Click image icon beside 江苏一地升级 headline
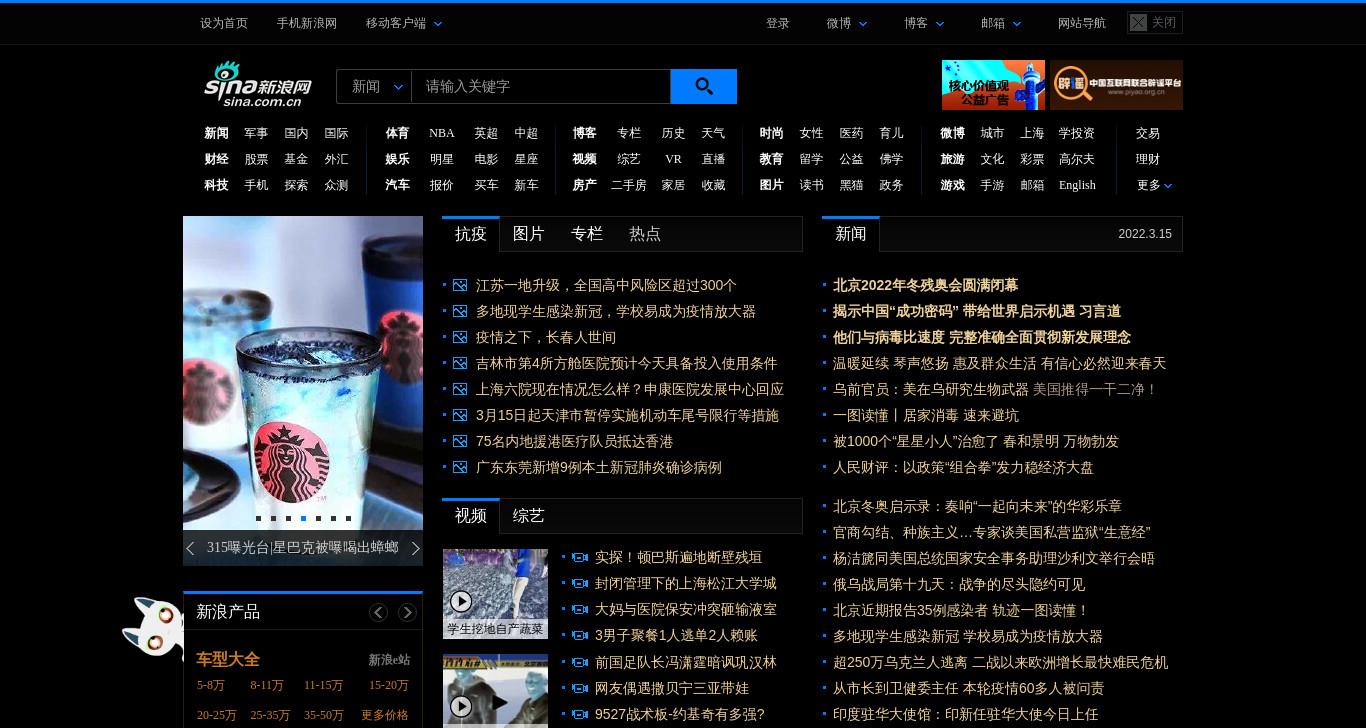The image size is (1366, 728). [460, 285]
